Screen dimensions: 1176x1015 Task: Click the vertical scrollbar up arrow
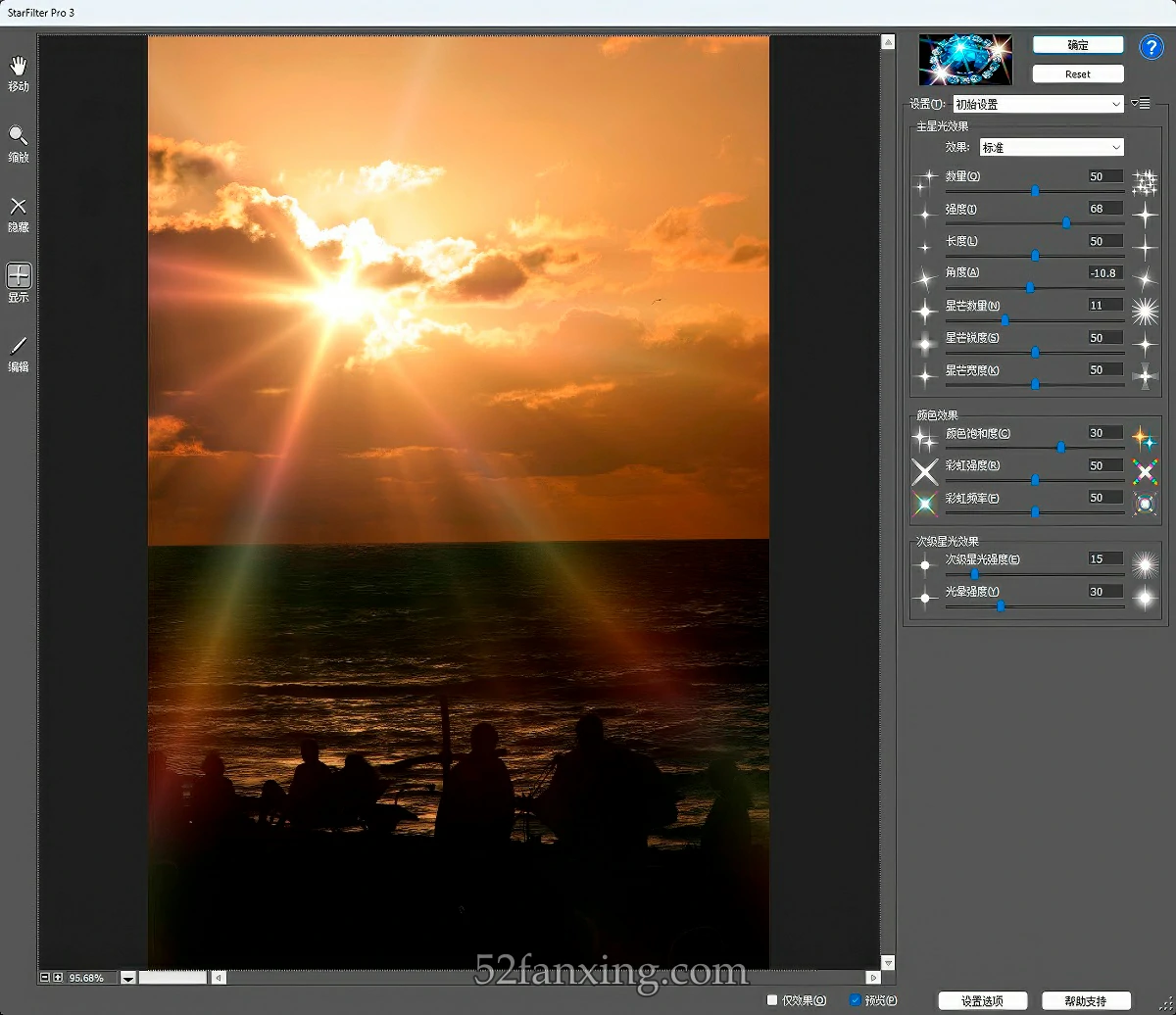(888, 42)
